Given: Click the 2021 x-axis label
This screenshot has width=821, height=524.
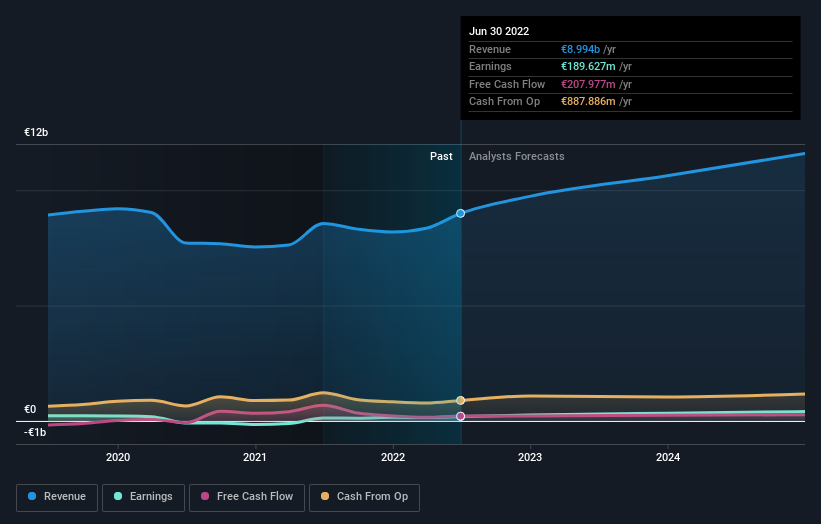Looking at the screenshot, I should tap(255, 458).
